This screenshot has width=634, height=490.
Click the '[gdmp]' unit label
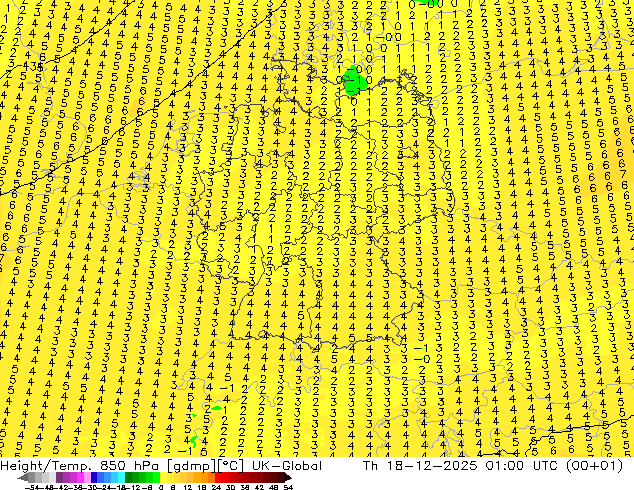tap(190, 466)
